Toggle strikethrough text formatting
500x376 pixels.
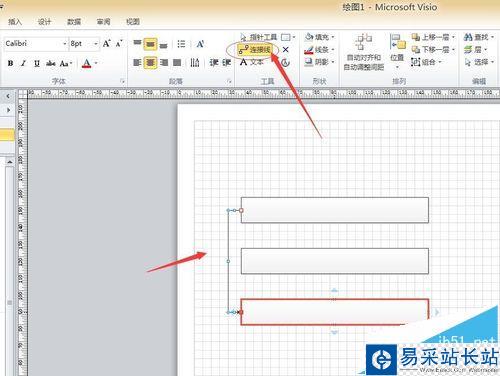click(x=51, y=63)
